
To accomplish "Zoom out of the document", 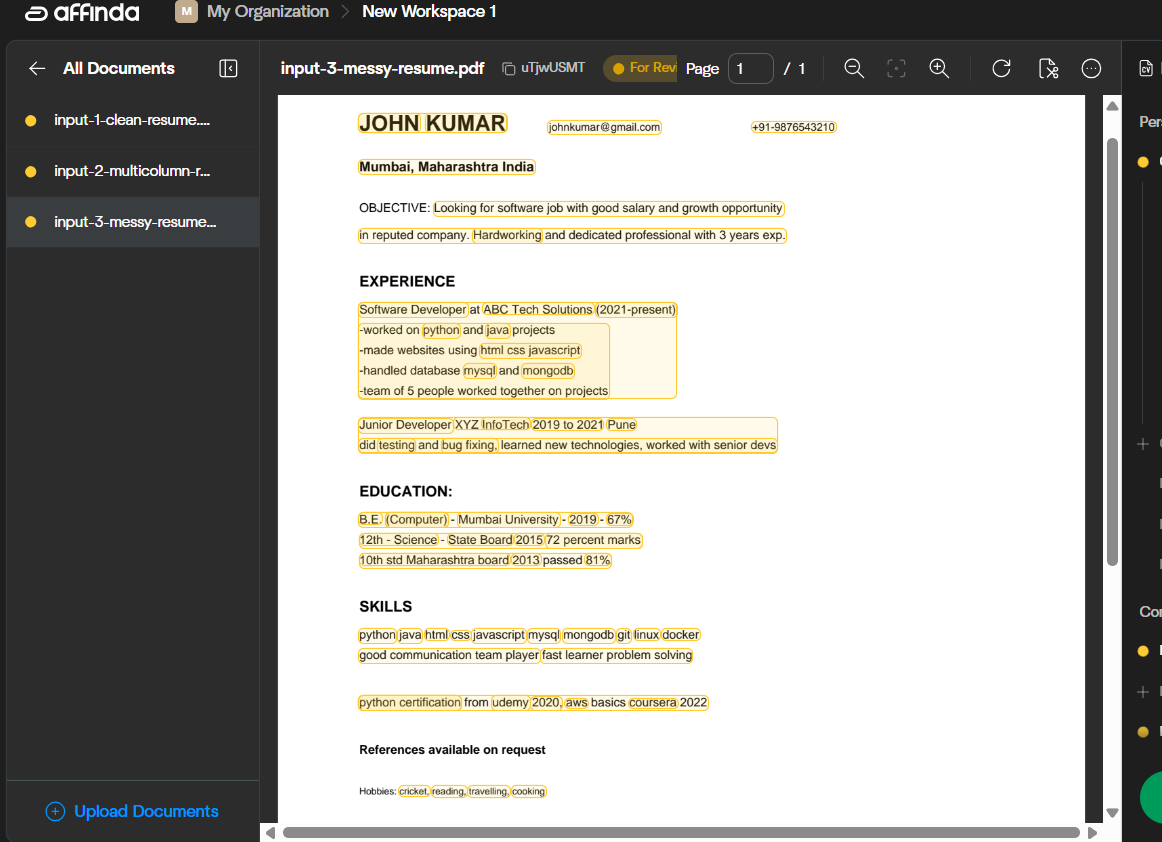I will pyautogui.click(x=854, y=69).
